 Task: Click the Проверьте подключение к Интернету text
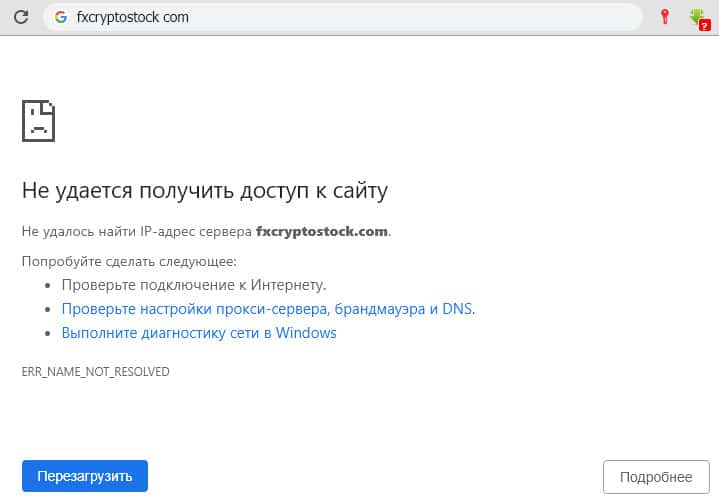coord(193,285)
